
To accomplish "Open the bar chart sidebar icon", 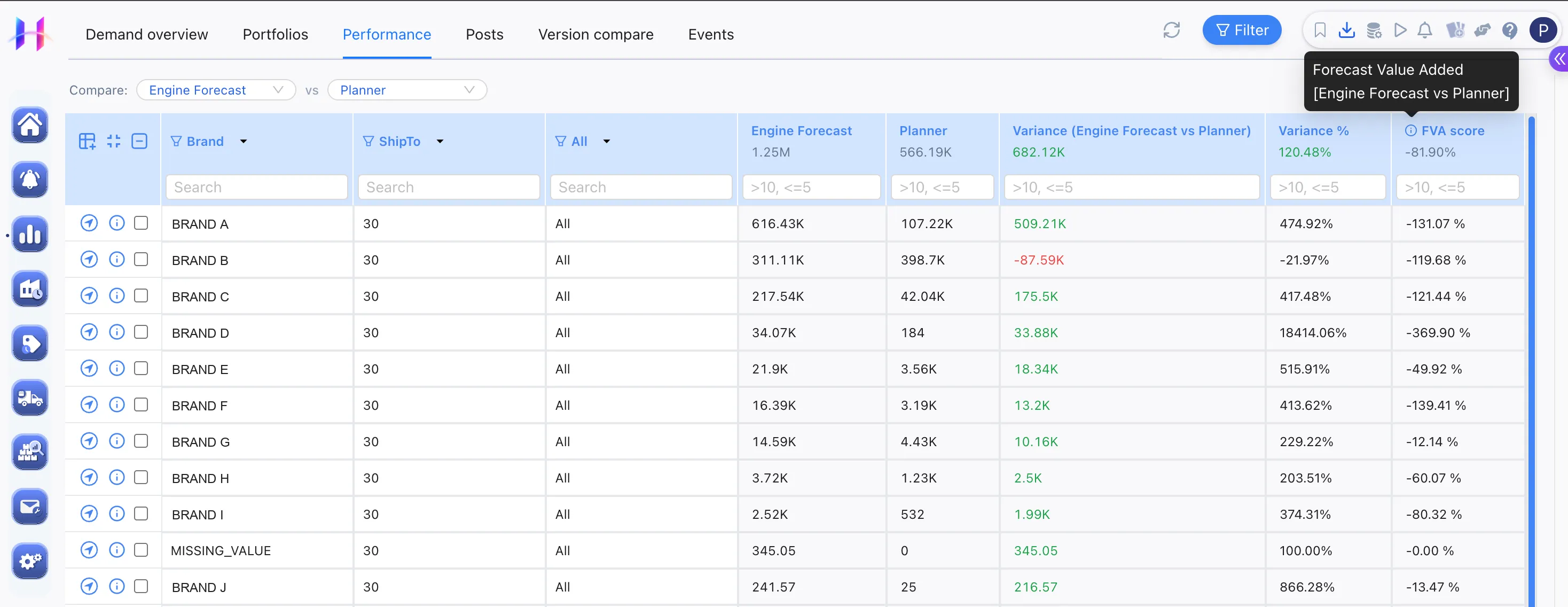I will coord(30,234).
